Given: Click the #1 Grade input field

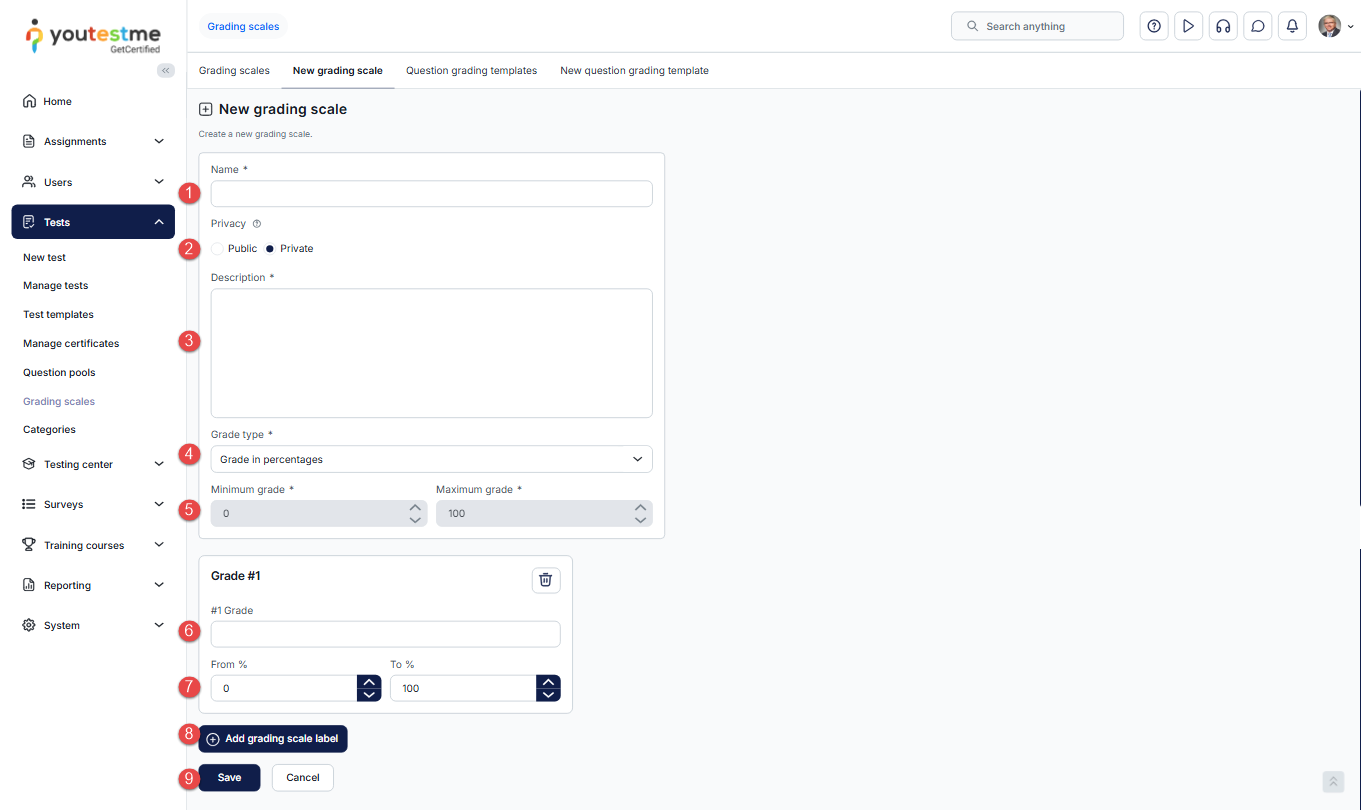Looking at the screenshot, I should click(386, 634).
